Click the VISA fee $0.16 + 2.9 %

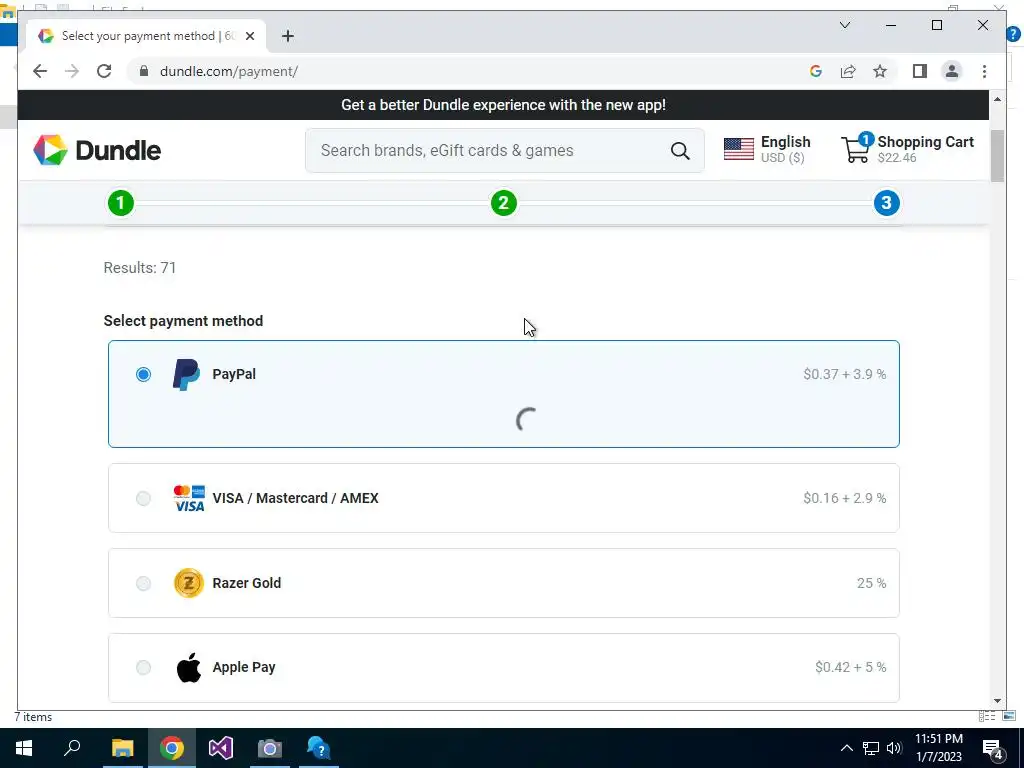tap(844, 498)
